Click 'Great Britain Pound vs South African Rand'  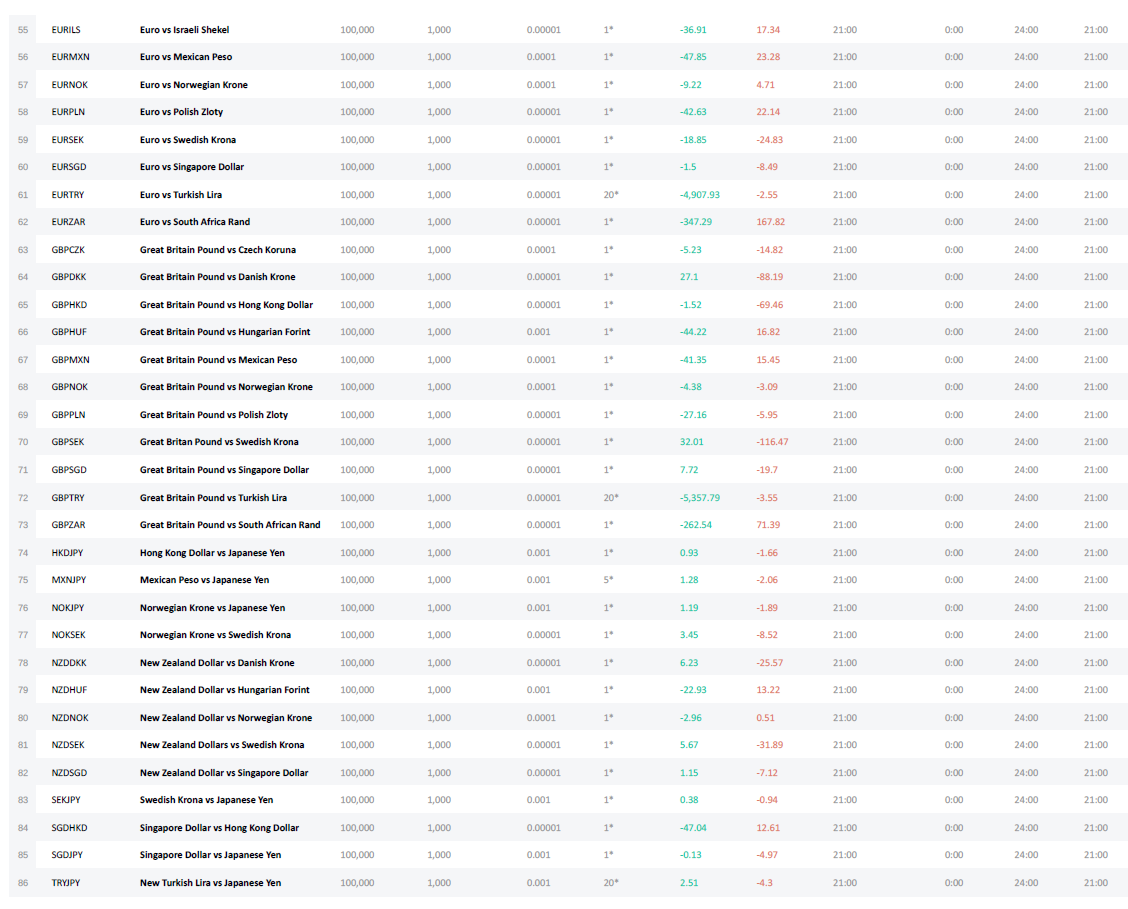pos(230,525)
